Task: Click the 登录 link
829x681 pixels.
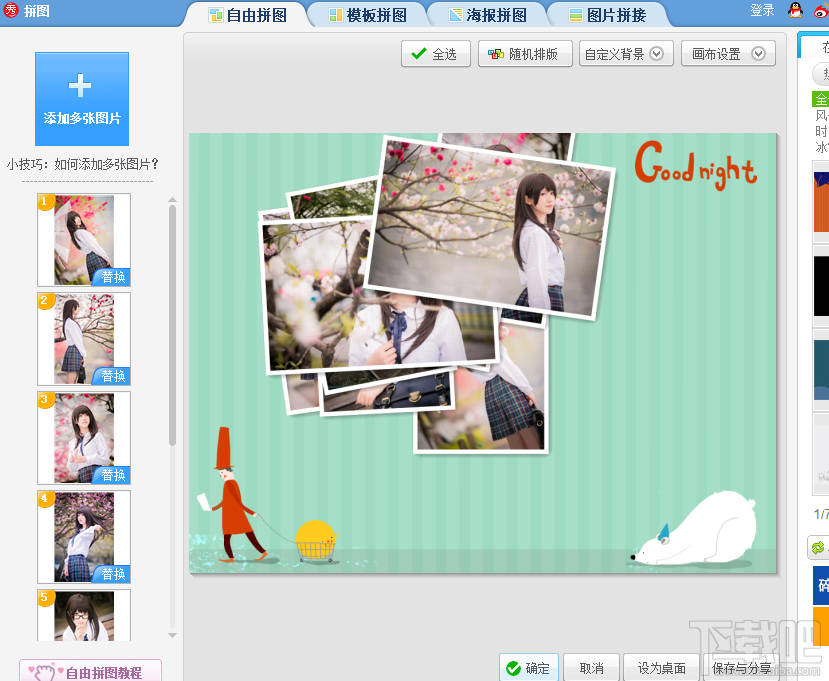Action: [762, 10]
